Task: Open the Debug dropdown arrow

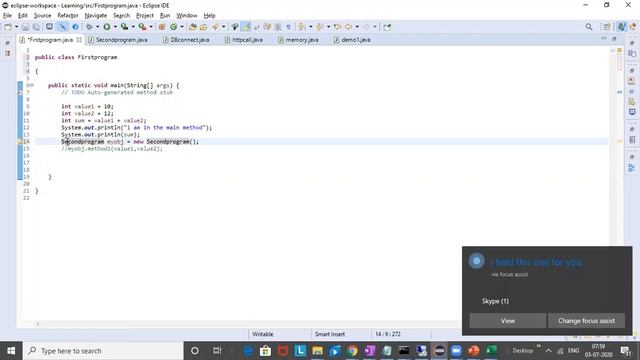Action: tap(97, 27)
